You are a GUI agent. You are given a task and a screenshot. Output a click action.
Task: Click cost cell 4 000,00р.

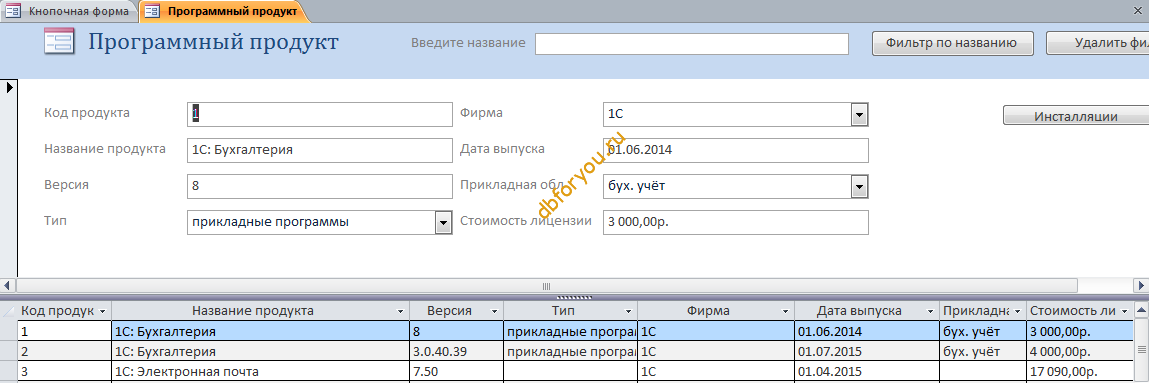1080,352
